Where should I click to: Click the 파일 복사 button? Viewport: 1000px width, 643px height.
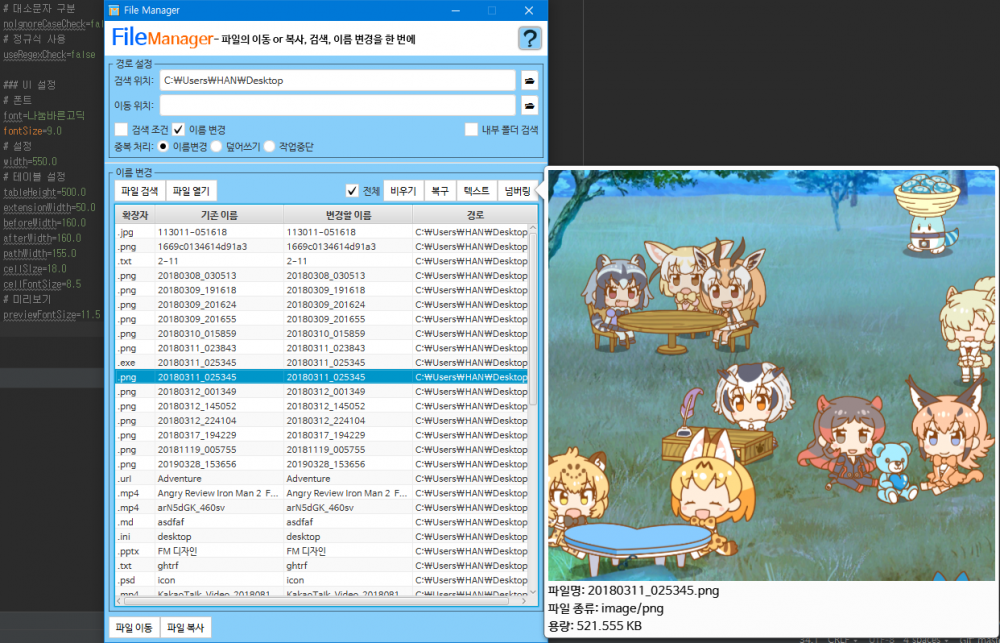pos(186,628)
